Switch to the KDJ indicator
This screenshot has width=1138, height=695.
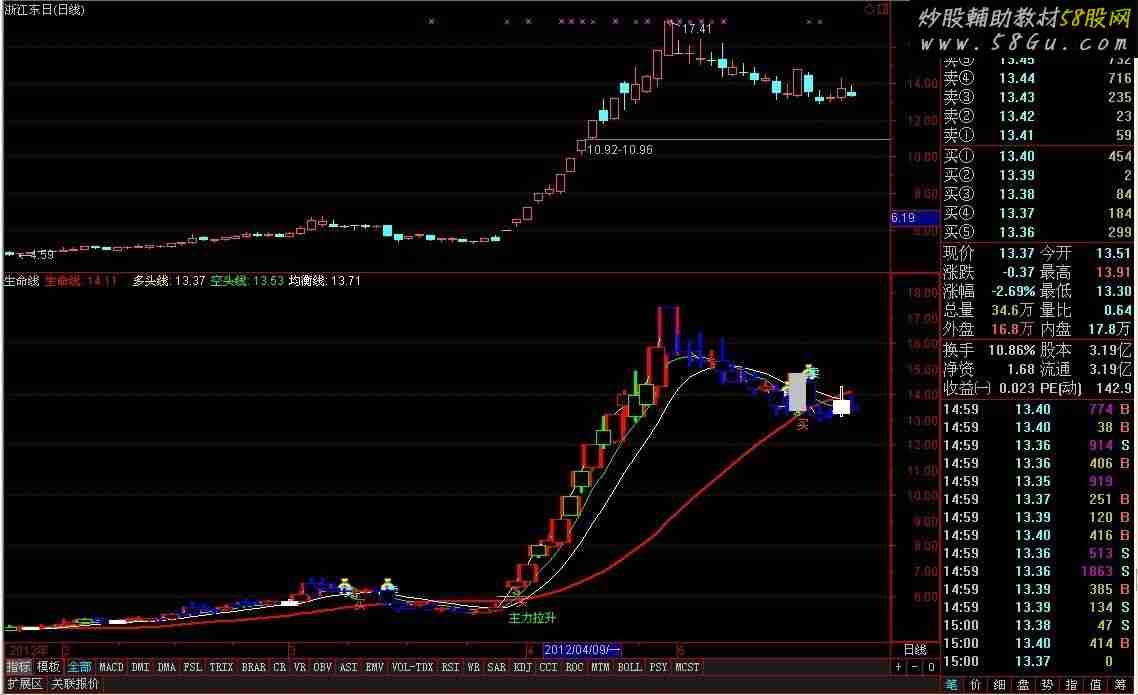coord(523,667)
